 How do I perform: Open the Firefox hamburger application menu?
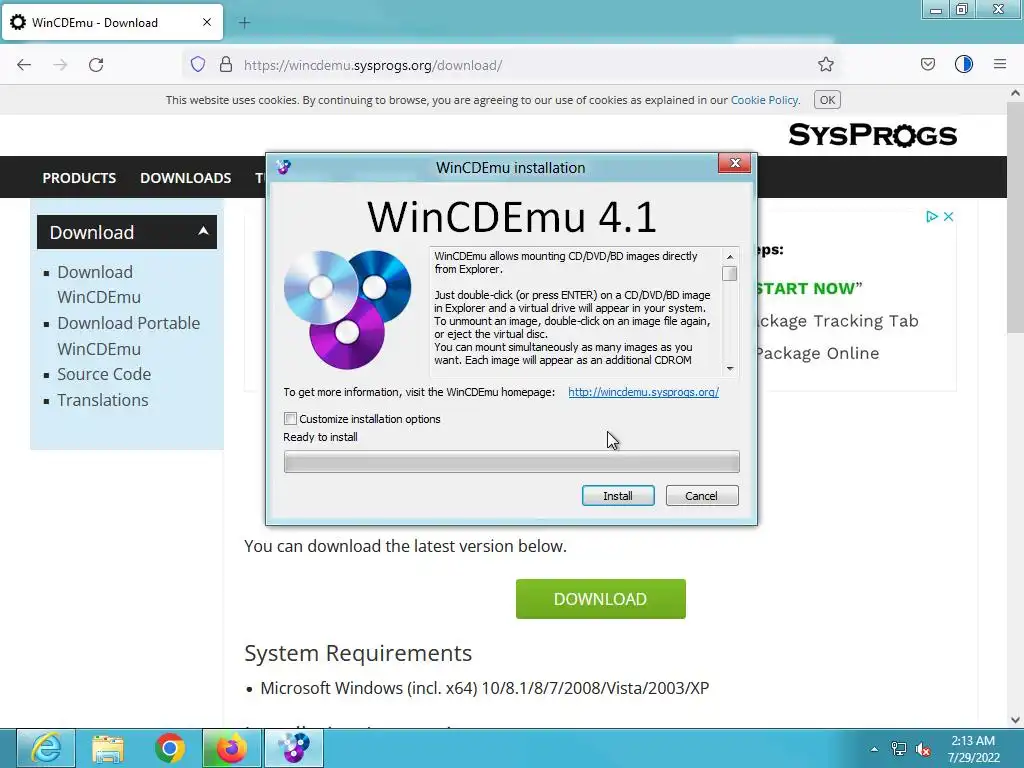click(x=1000, y=65)
